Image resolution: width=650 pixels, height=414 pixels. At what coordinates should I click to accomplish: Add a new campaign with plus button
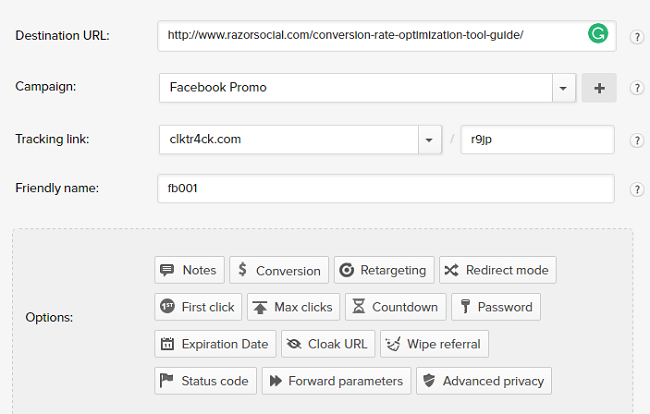point(599,88)
